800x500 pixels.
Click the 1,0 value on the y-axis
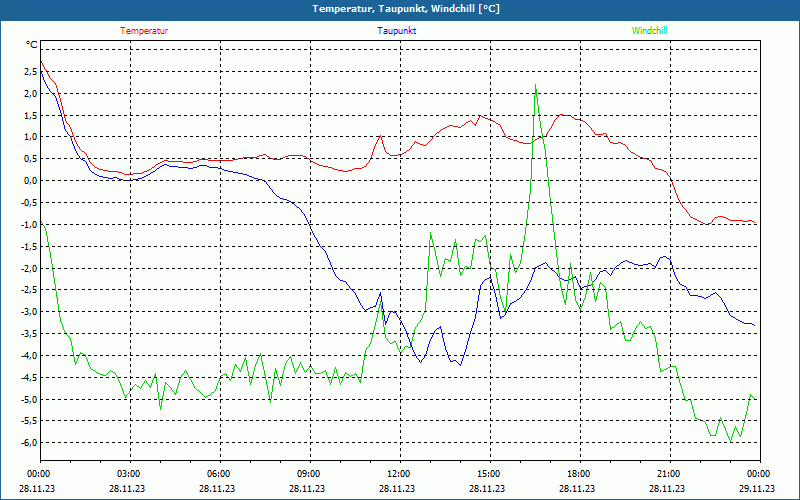tap(31, 137)
